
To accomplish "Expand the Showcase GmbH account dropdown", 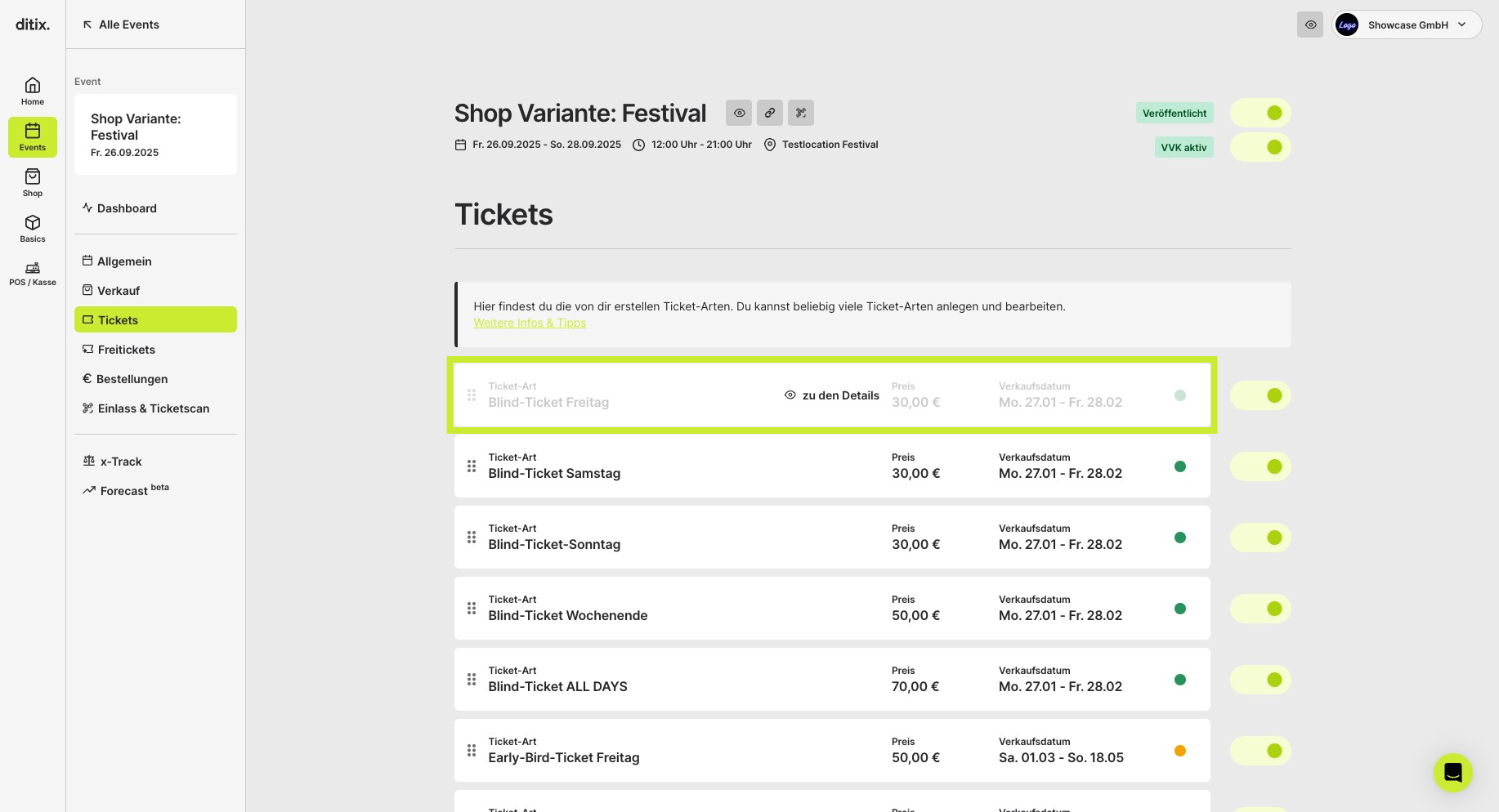I will click(1407, 25).
